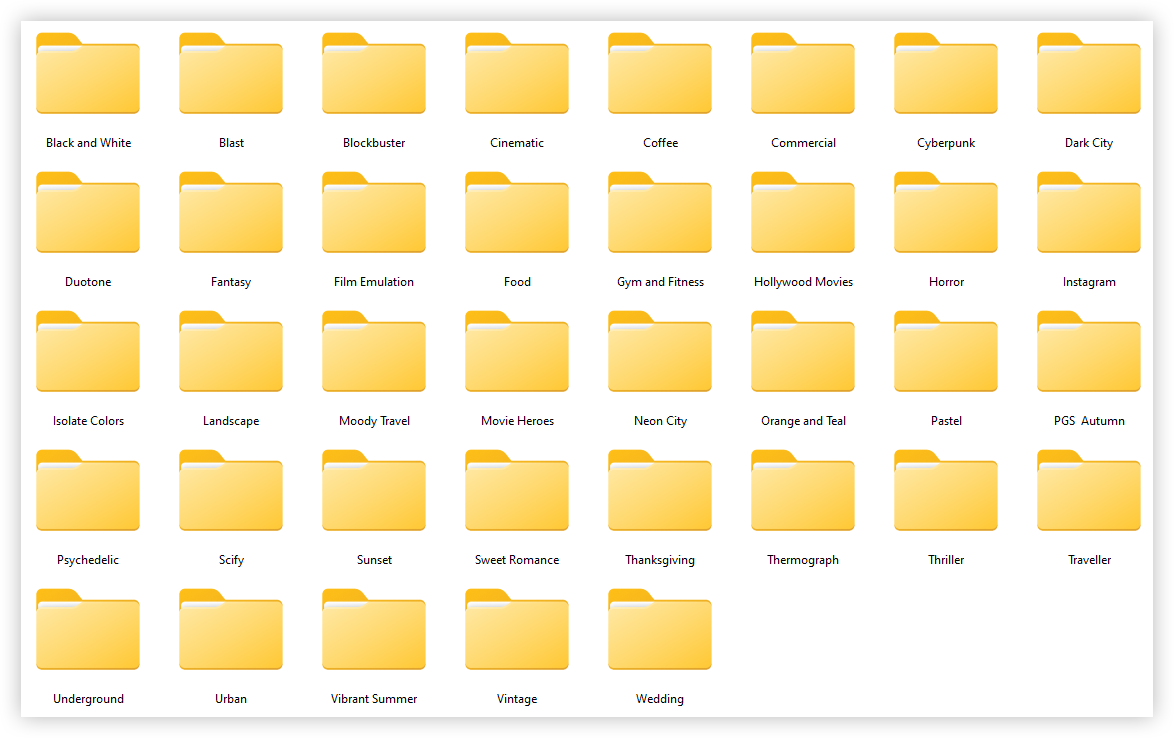
Task: Click the "Instagram" name label
Action: tap(1089, 282)
